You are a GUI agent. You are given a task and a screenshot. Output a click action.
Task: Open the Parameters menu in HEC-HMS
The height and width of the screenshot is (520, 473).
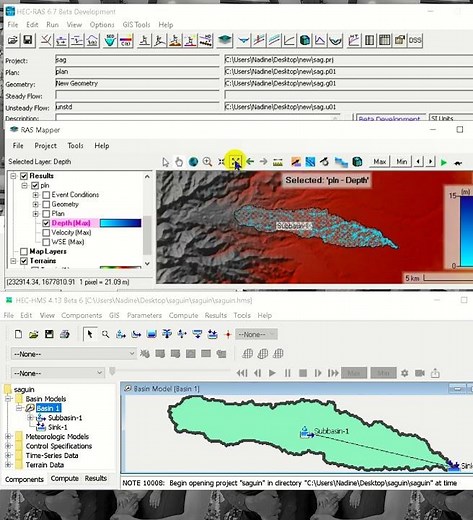(x=144, y=315)
